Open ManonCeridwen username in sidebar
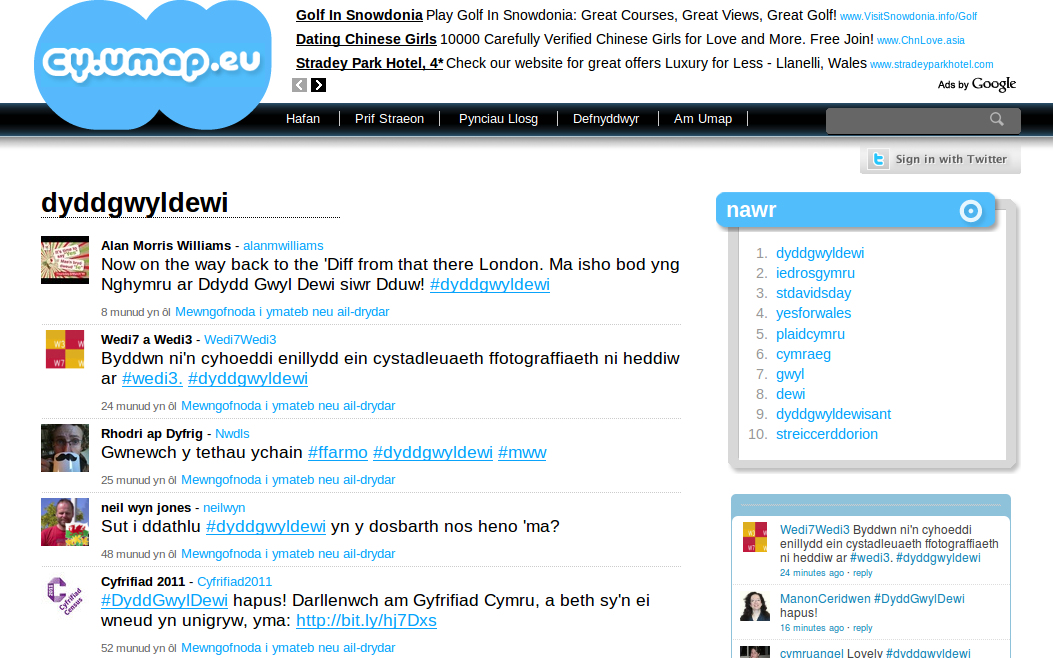Image resolution: width=1053 pixels, height=658 pixels. (825, 599)
